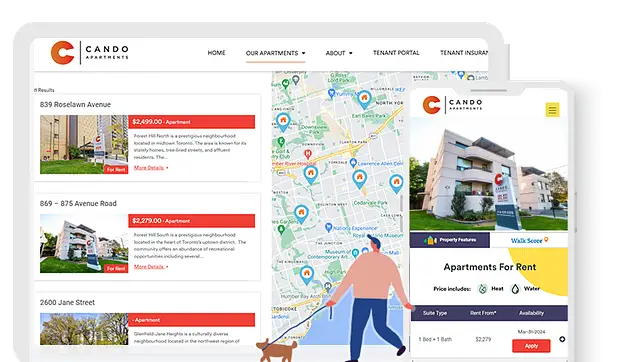The height and width of the screenshot is (362, 638).
Task: Click the Suite Type column header
Action: (435, 313)
